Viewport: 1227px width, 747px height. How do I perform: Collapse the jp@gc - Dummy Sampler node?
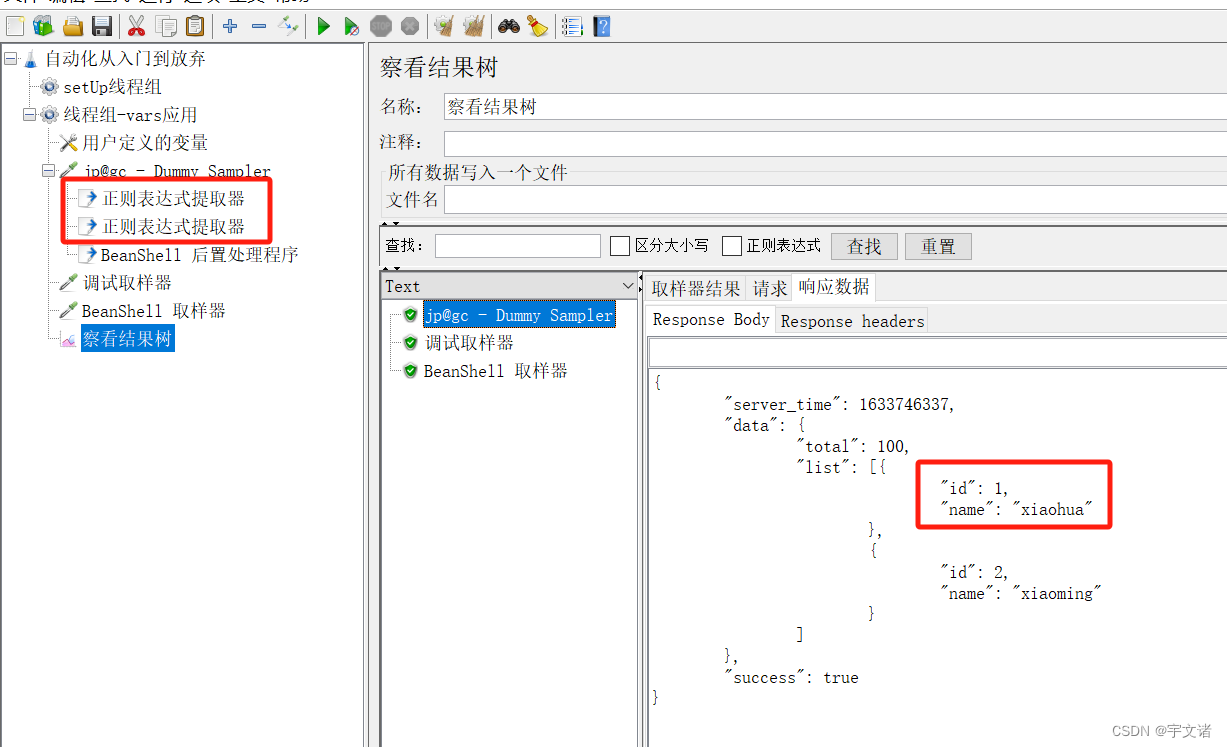click(x=47, y=170)
